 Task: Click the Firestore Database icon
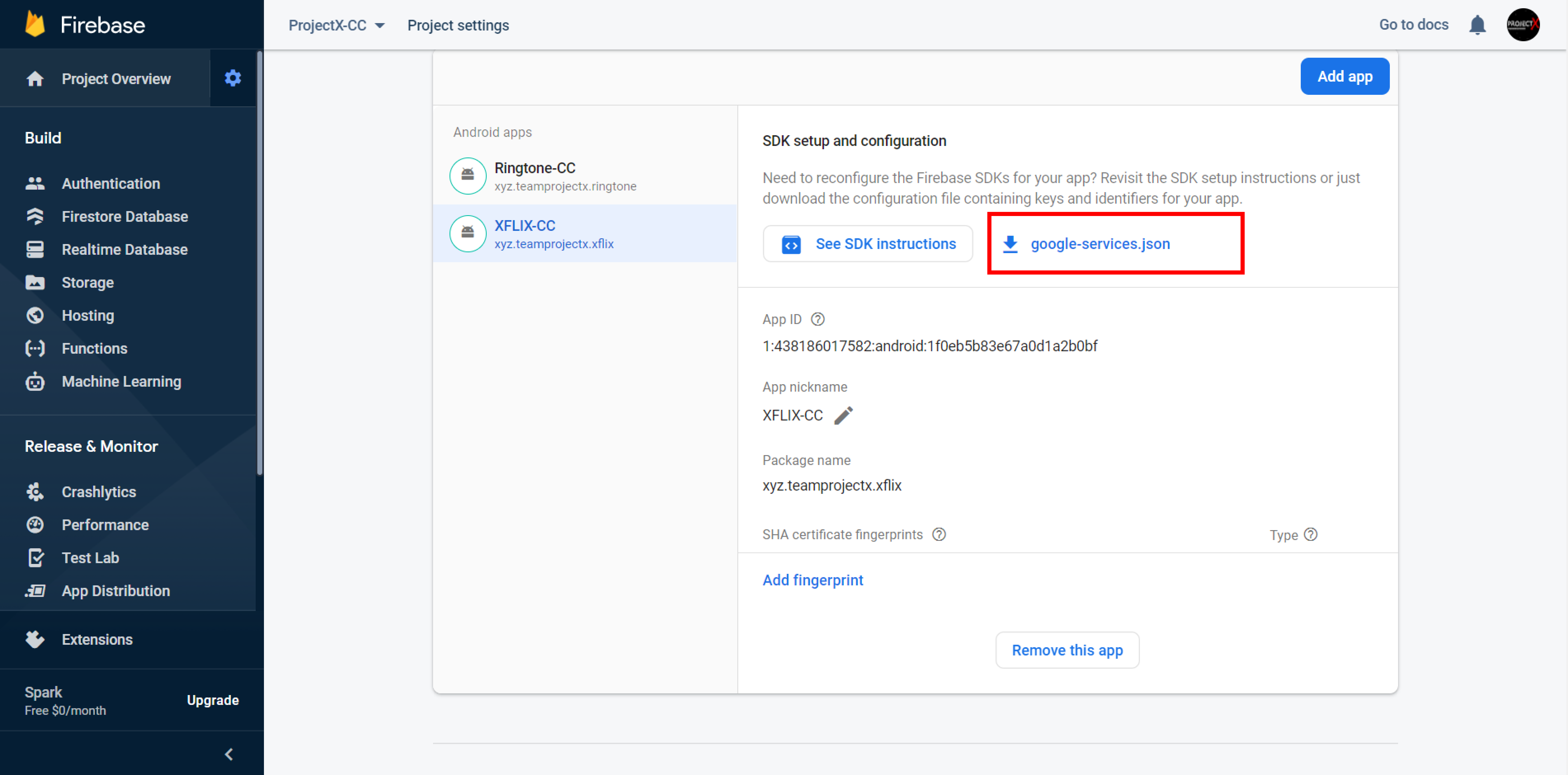(x=35, y=216)
